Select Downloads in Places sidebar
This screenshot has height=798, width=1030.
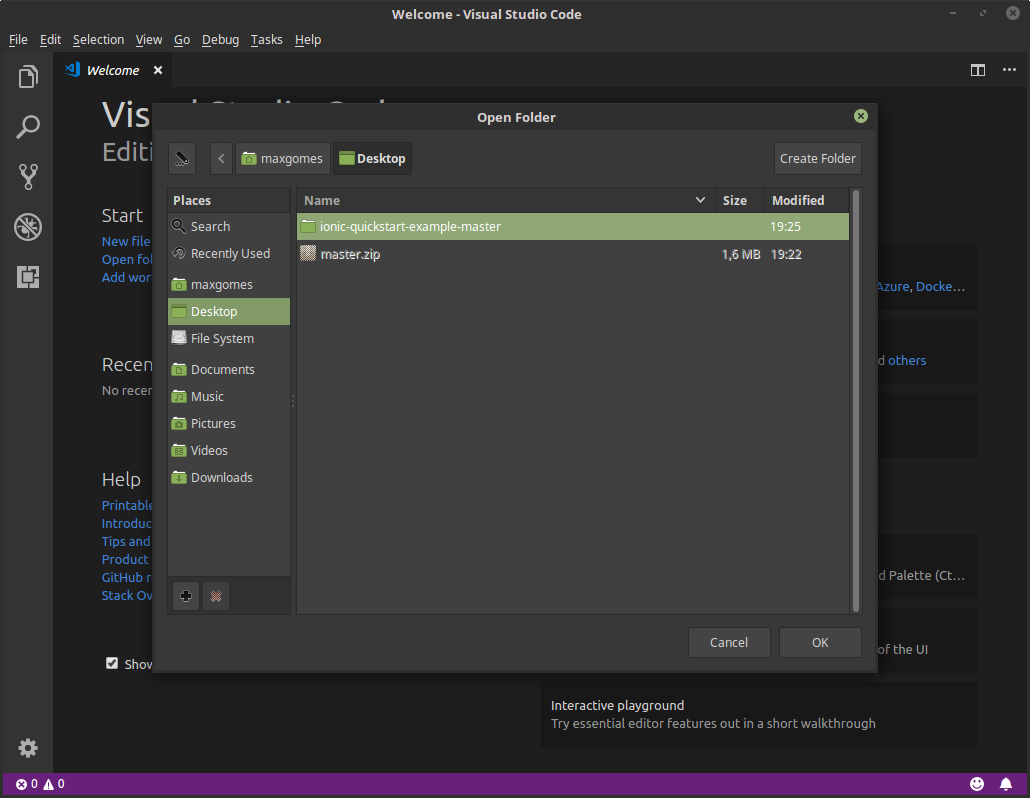tap(229, 477)
